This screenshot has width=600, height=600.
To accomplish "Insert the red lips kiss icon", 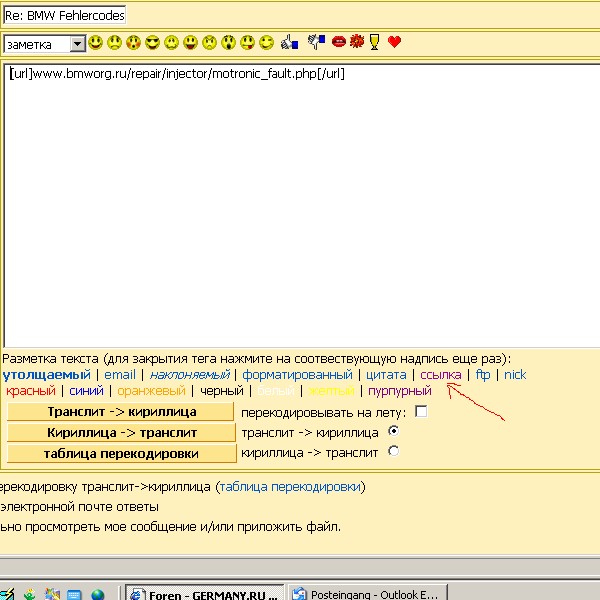I will (339, 43).
